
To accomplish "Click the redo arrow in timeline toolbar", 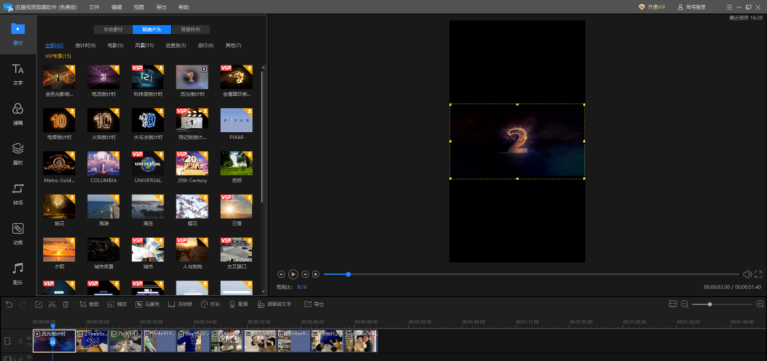I will click(x=23, y=304).
